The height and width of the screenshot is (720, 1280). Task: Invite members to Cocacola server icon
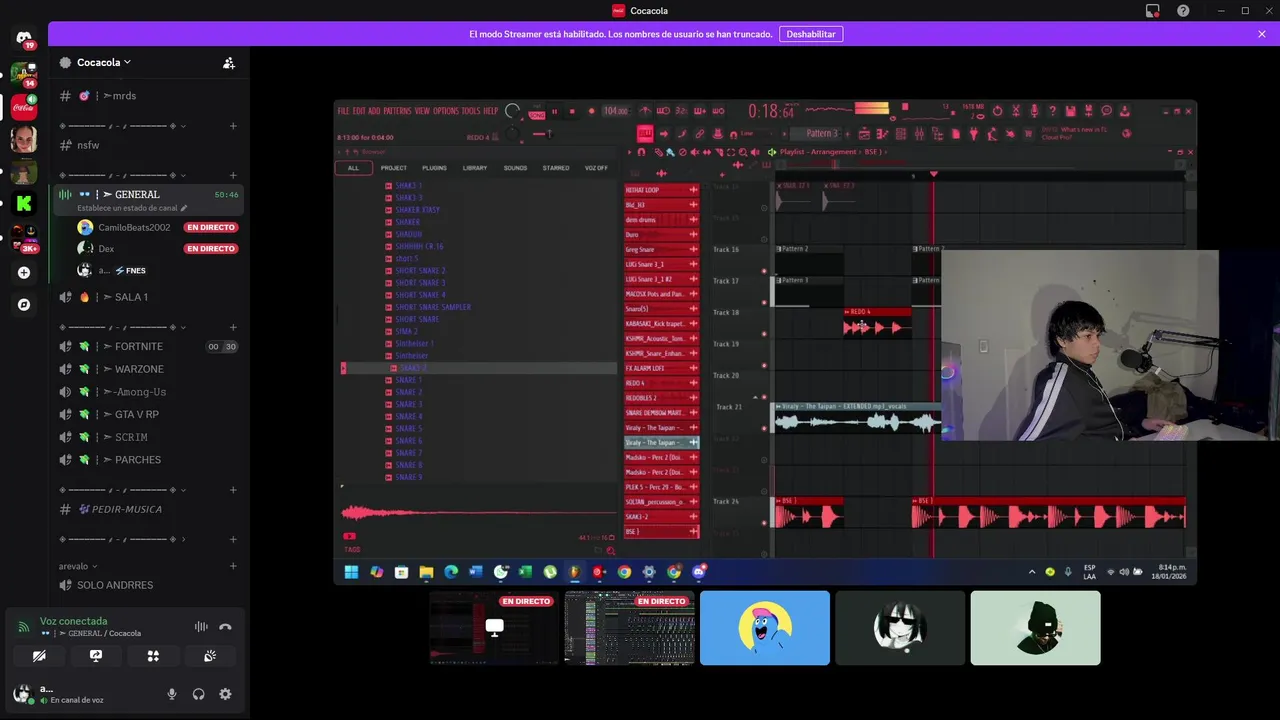229,62
